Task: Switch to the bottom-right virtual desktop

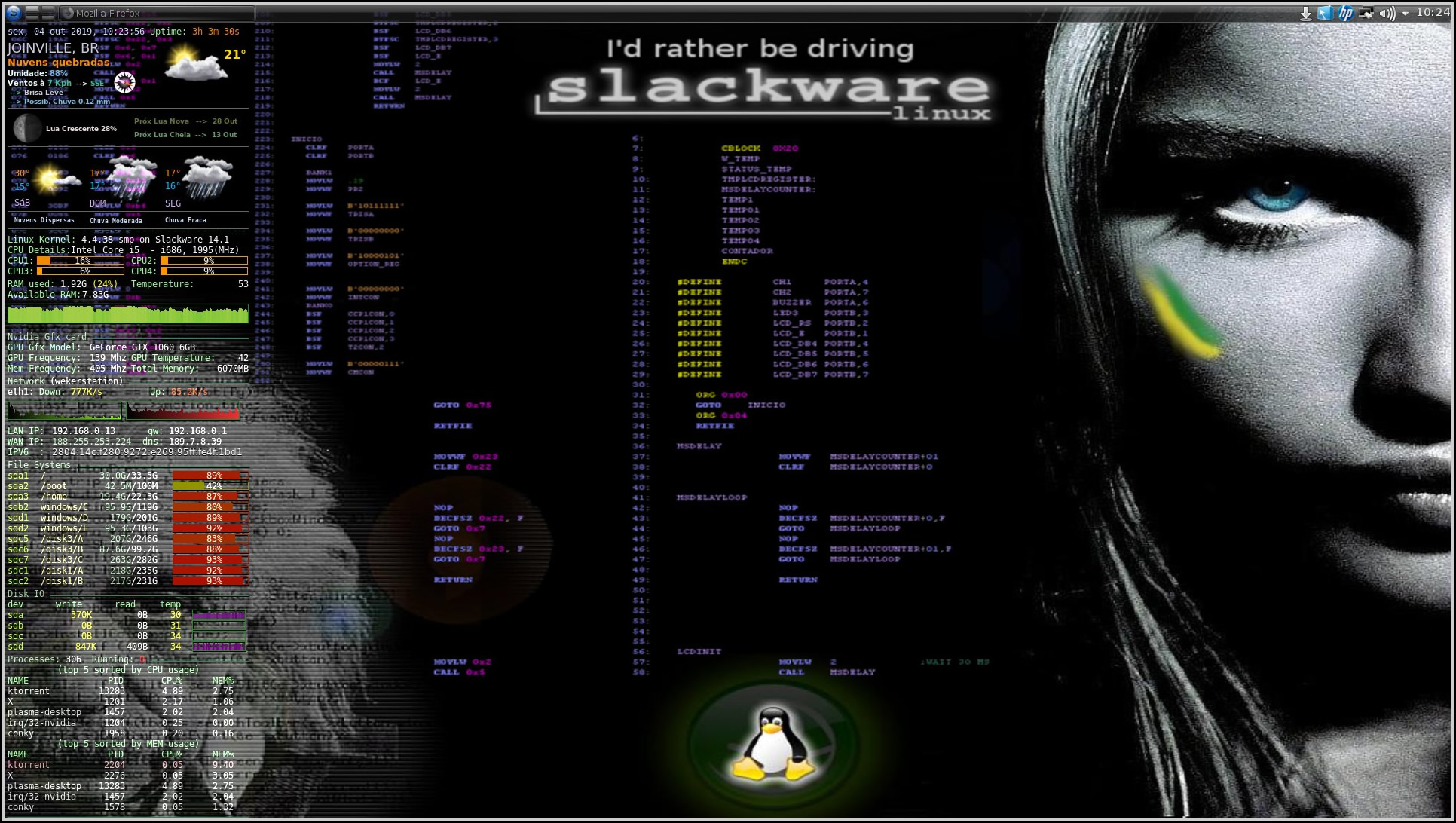Action: click(x=47, y=18)
